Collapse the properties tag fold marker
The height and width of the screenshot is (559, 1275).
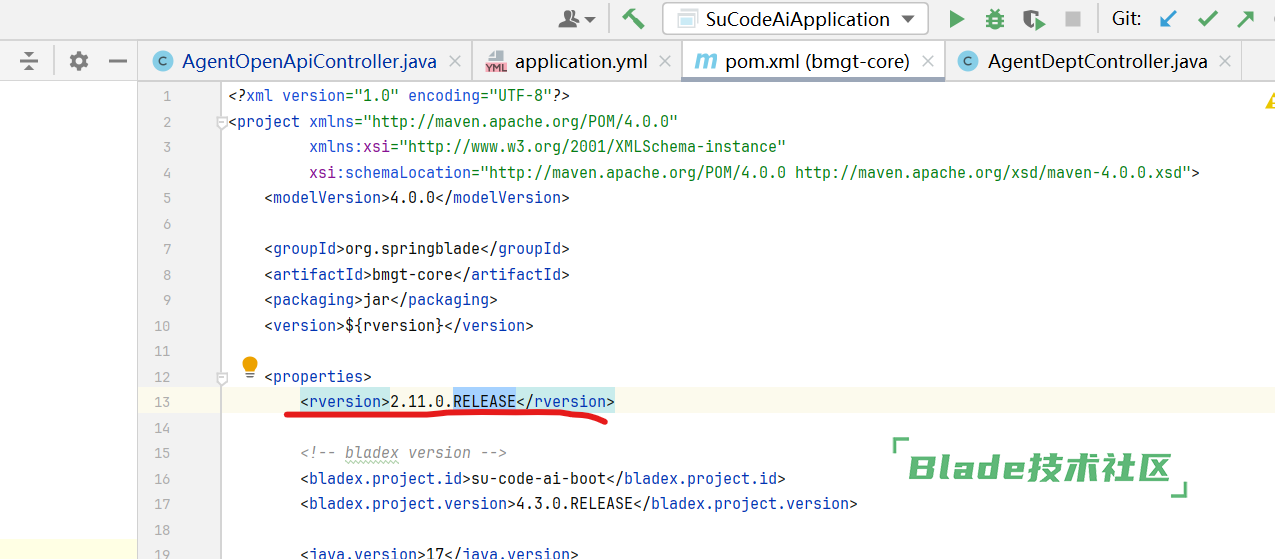(222, 378)
